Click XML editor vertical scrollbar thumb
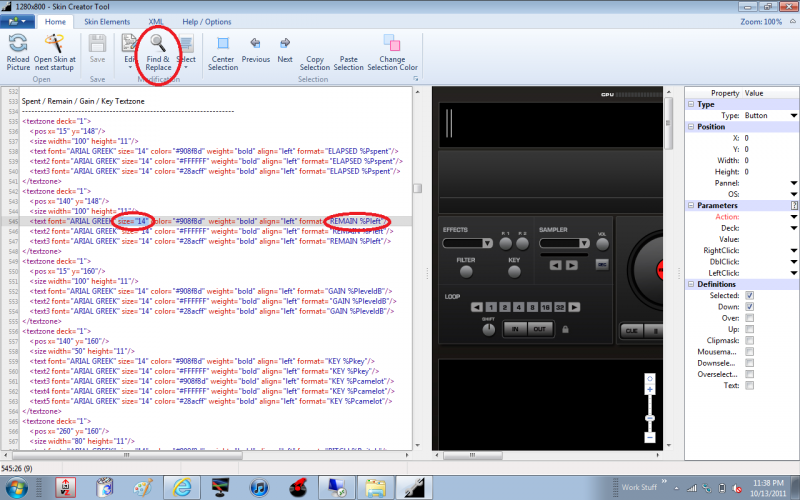The height and width of the screenshot is (500, 800). pos(417,188)
